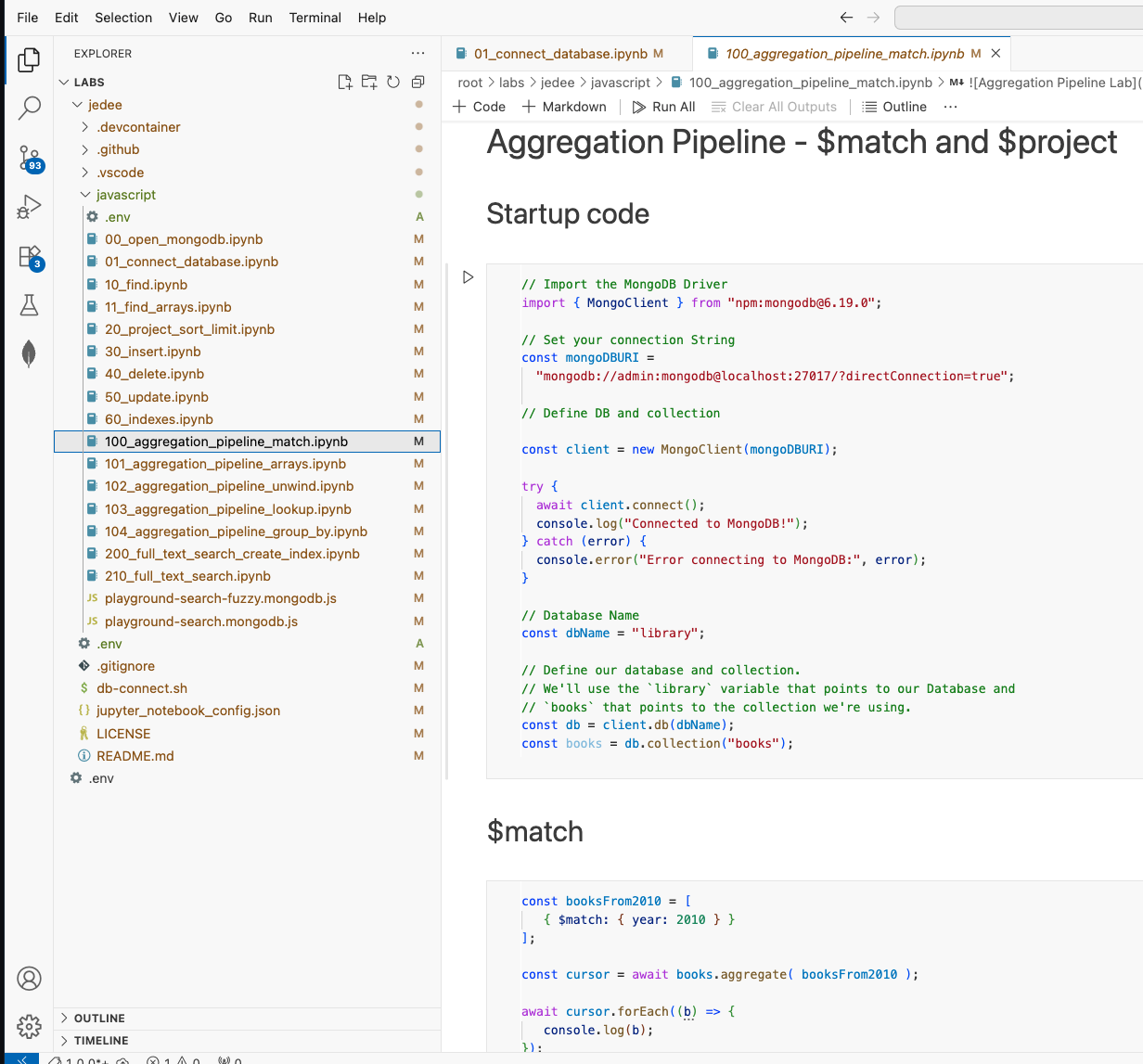1143x1064 pixels.
Task: Click New File icon in Explorer
Action: 345,83
